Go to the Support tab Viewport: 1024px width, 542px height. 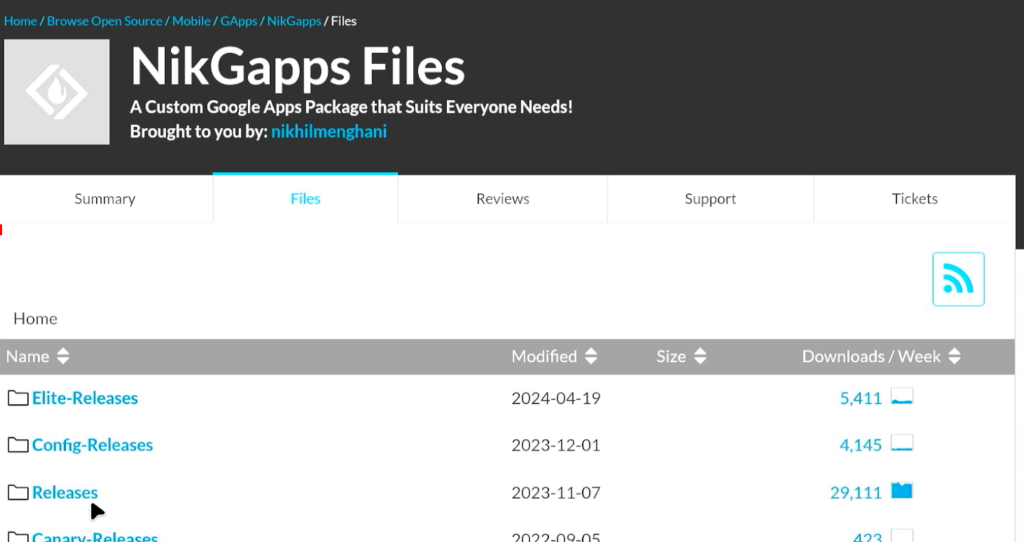[710, 199]
